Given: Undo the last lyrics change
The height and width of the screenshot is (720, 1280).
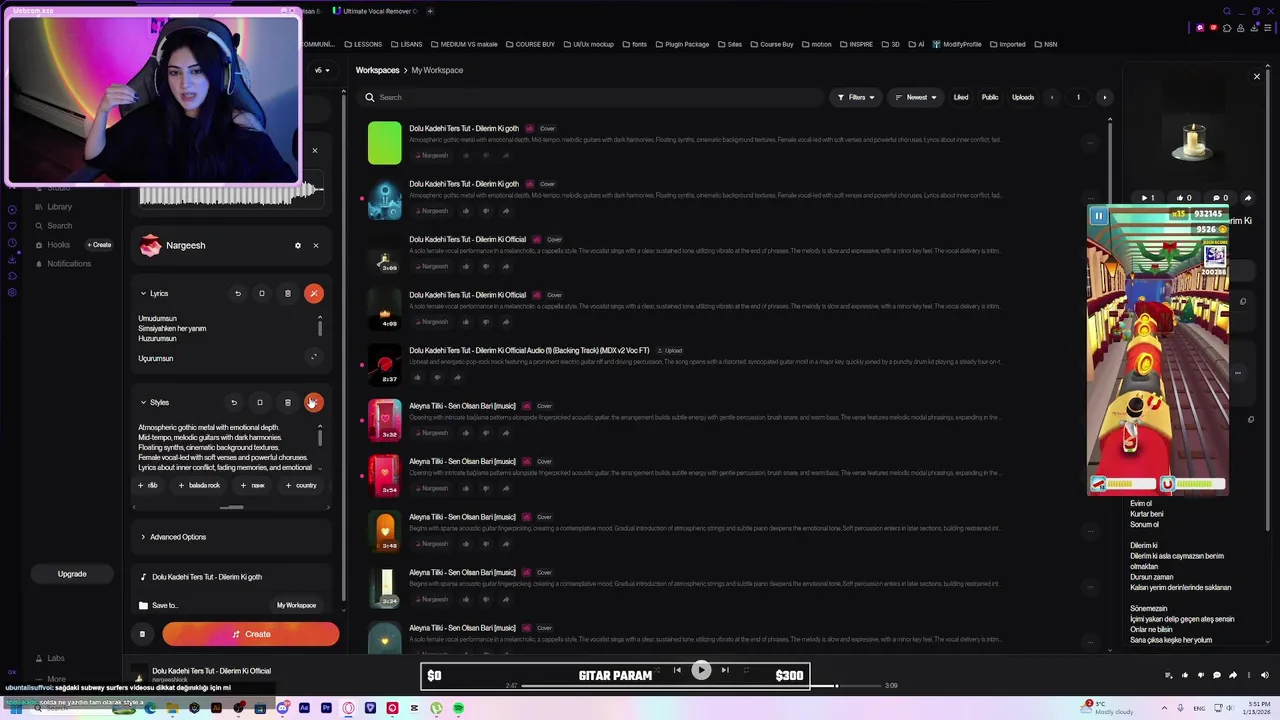Looking at the screenshot, I should (238, 293).
